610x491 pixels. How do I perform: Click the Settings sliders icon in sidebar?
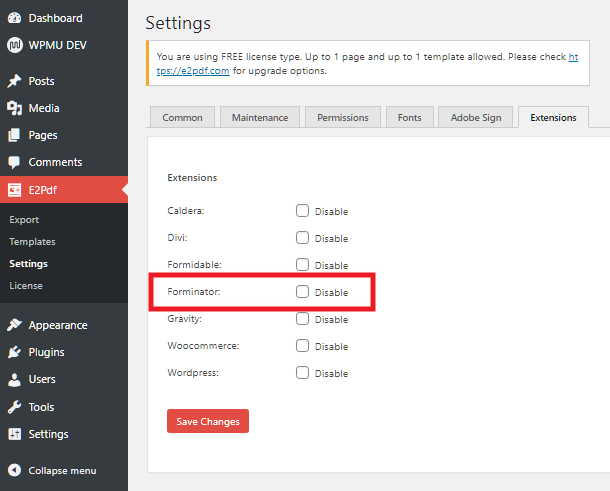pos(14,434)
